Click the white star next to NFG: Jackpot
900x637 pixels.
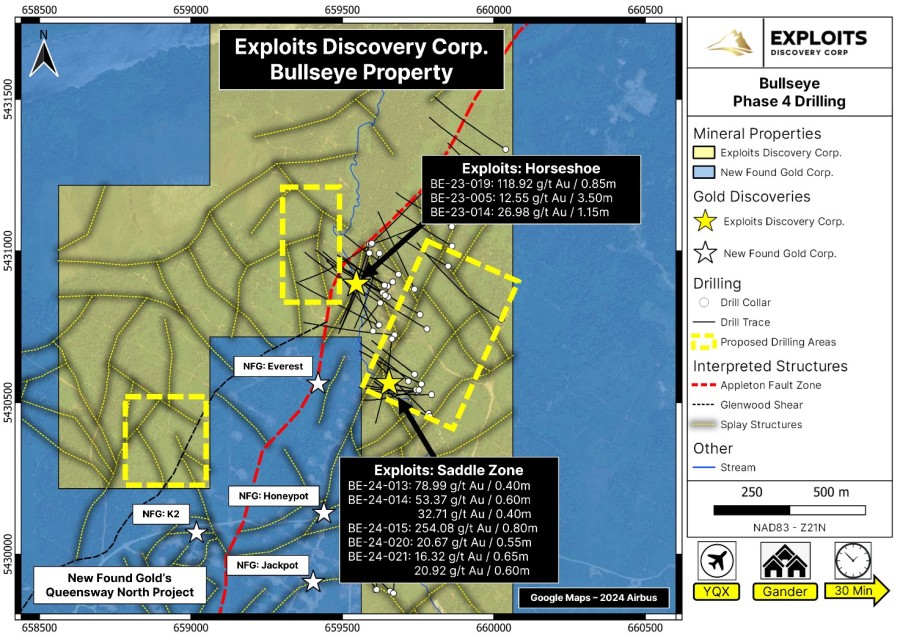click(313, 581)
